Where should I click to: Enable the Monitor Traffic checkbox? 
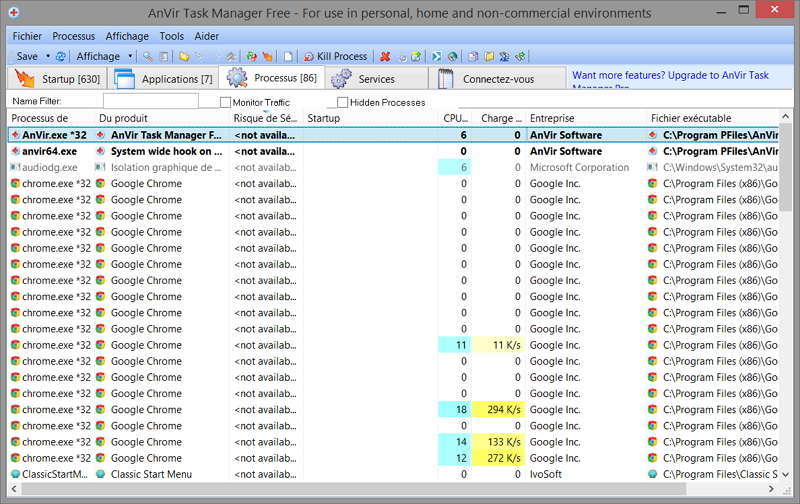pyautogui.click(x=225, y=103)
